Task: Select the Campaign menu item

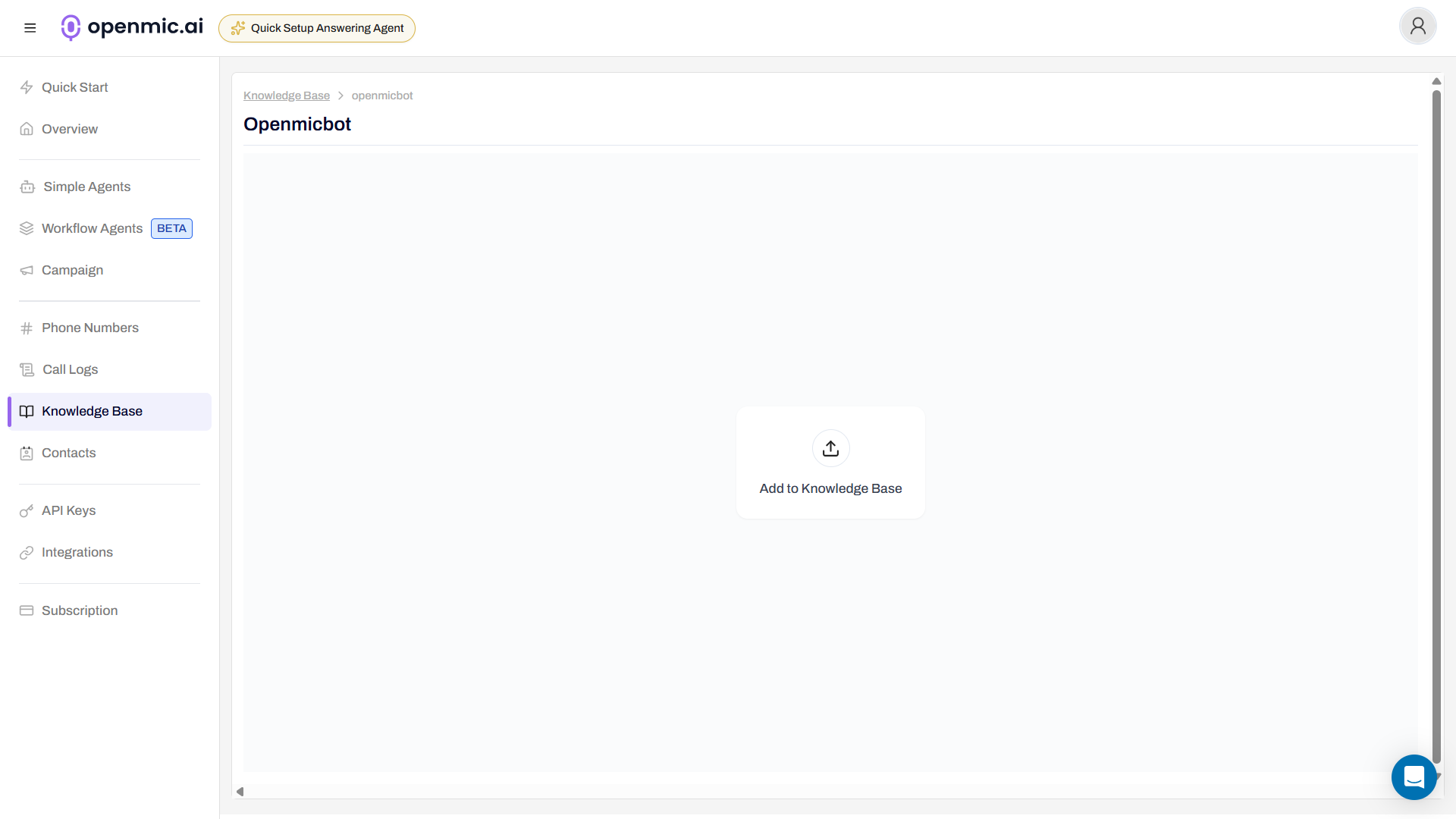Action: click(x=72, y=270)
